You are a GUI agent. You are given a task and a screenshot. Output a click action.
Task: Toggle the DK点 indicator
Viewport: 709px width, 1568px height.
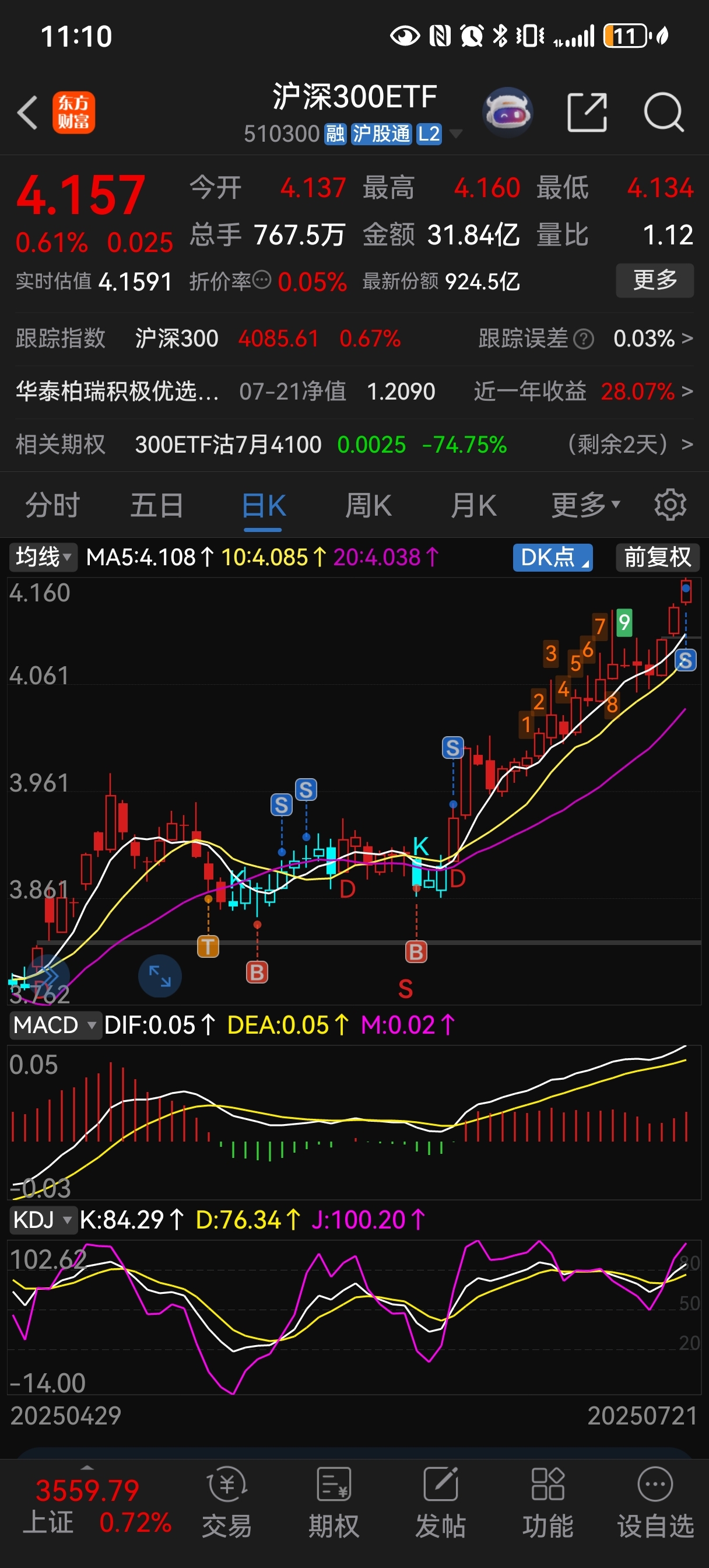click(553, 557)
